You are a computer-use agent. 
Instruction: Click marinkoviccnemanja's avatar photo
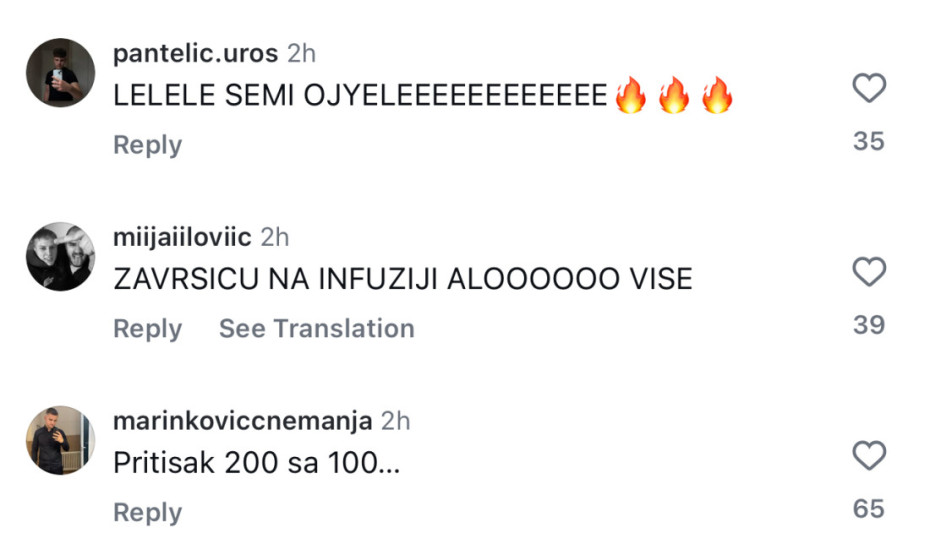60,440
